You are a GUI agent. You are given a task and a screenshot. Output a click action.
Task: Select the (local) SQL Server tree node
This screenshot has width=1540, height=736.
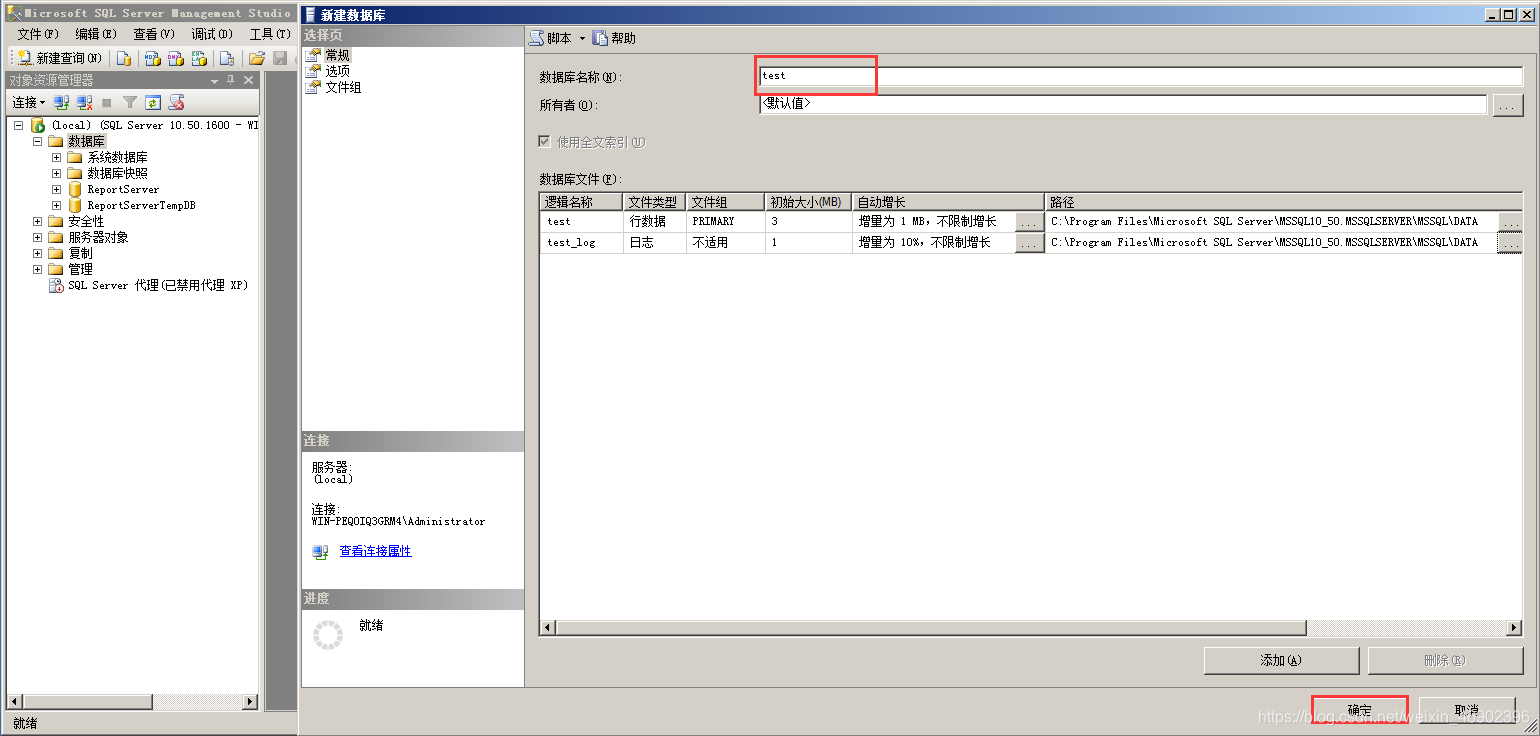click(154, 125)
